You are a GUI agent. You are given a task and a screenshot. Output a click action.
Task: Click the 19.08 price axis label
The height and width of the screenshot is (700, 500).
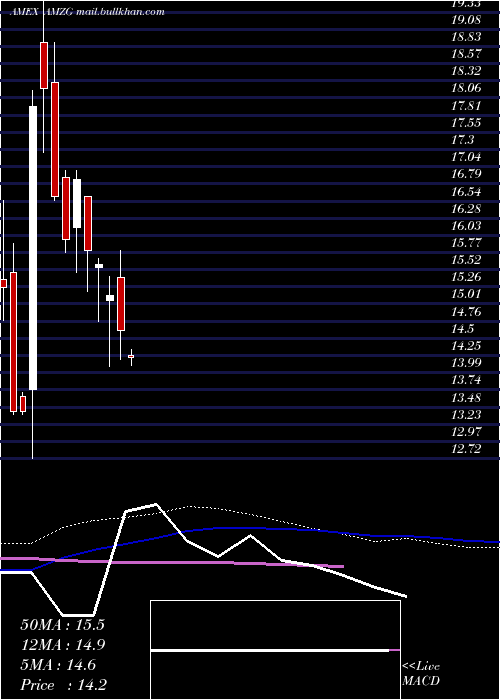coord(466,20)
